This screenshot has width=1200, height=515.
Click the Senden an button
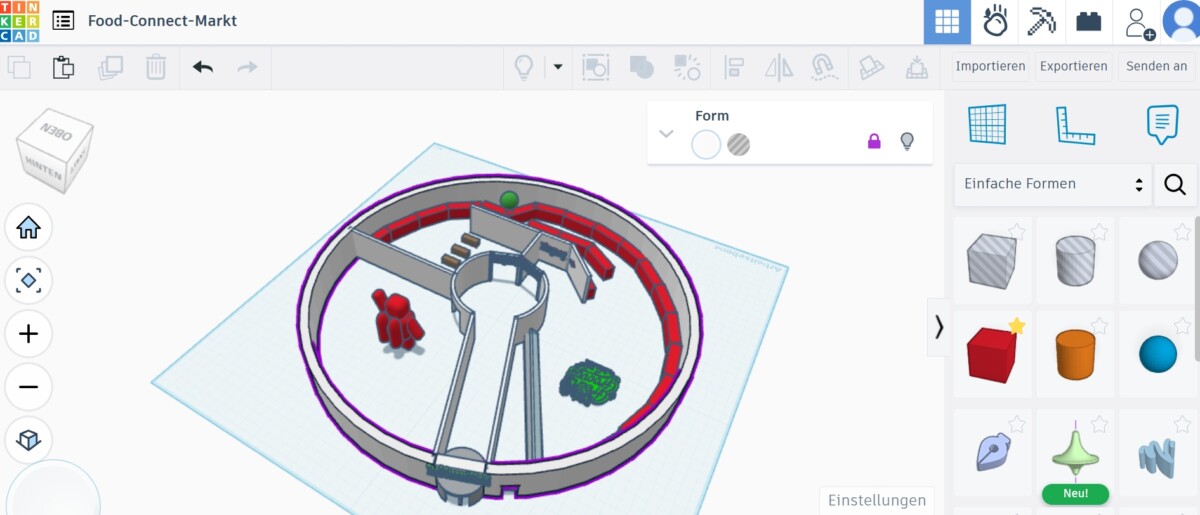tap(1157, 67)
